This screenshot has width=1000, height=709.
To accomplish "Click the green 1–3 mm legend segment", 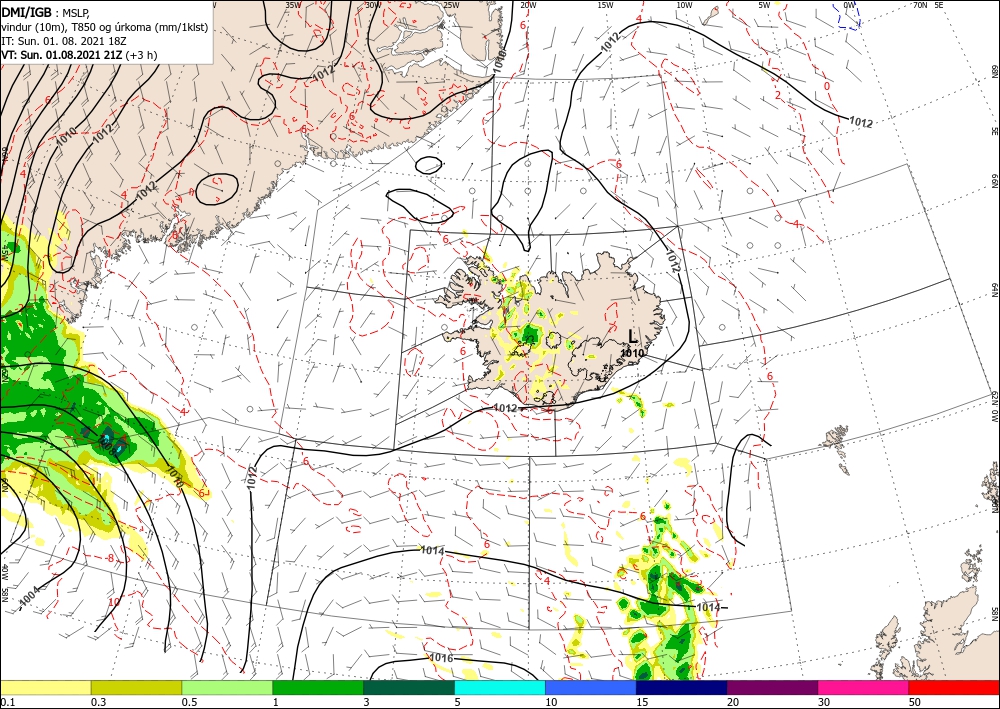I will 318,688.
